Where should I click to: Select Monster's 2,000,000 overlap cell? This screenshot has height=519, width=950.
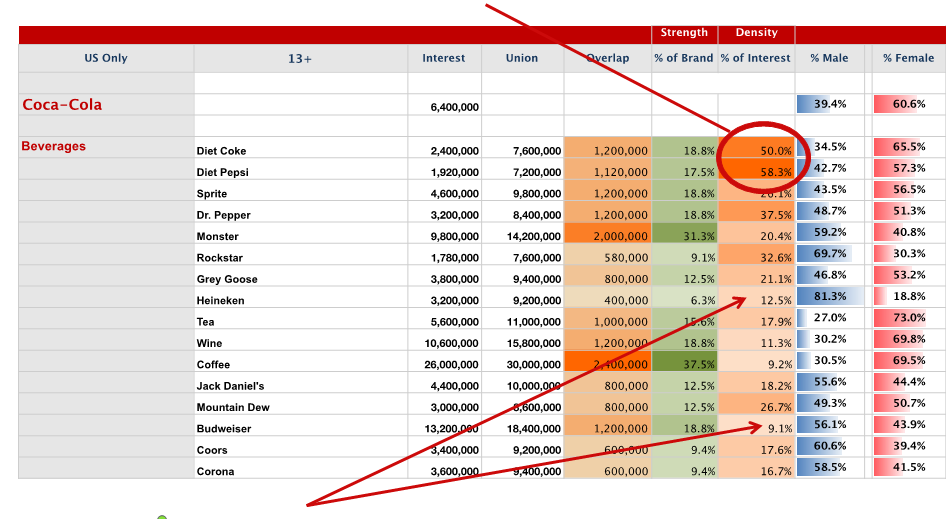pyautogui.click(x=608, y=233)
